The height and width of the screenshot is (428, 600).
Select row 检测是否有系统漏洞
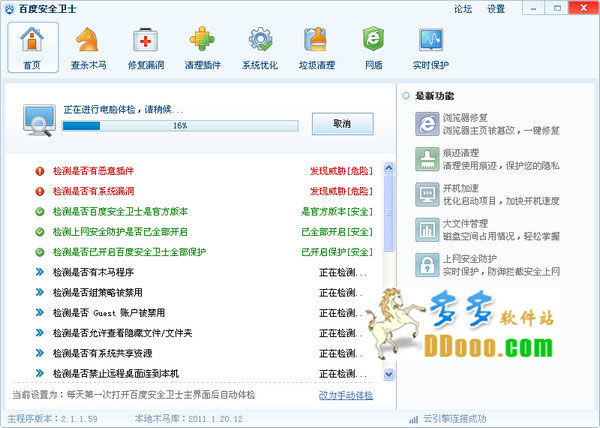[204, 191]
